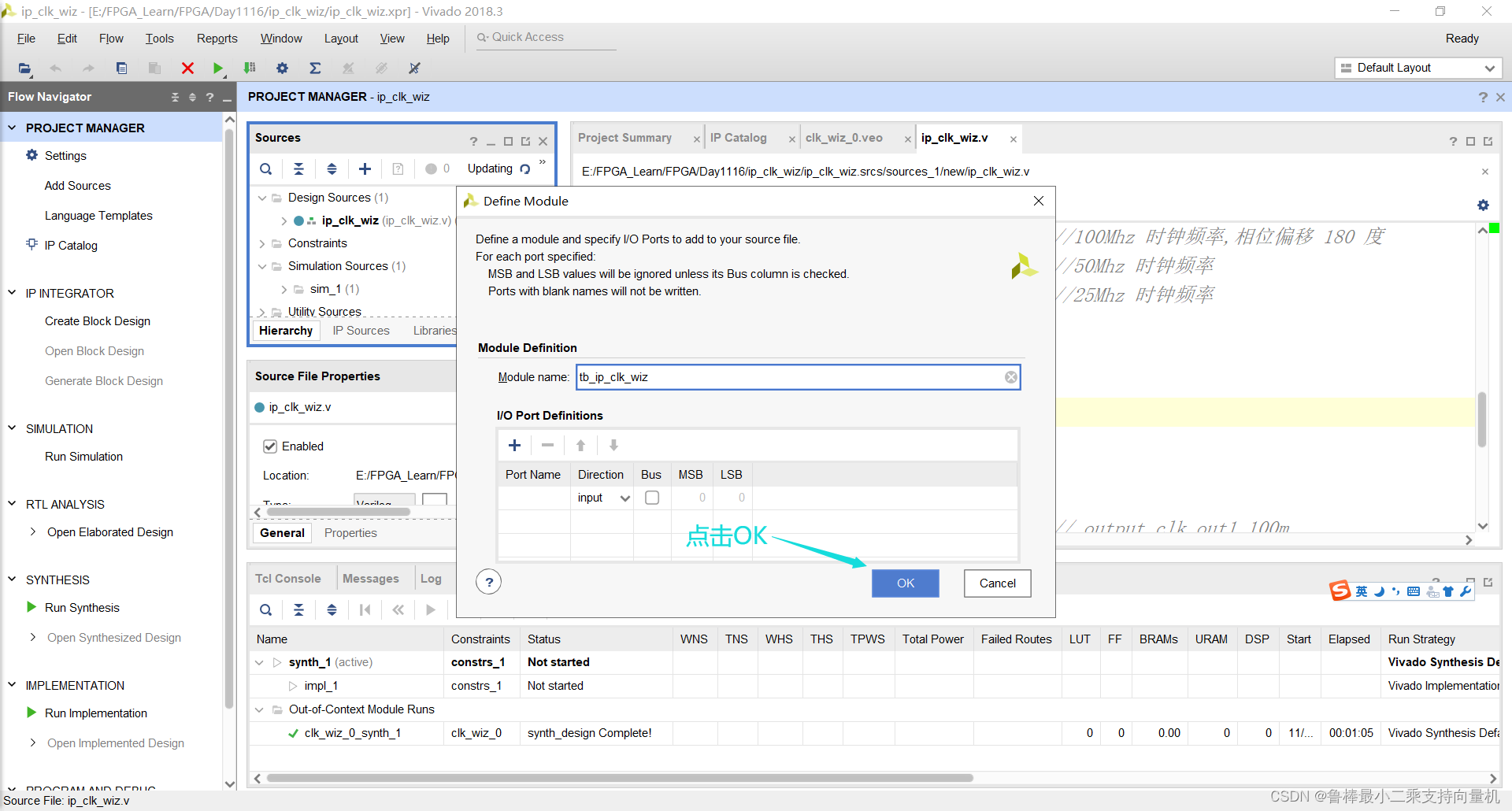Open the Flow Navigator help icon
The image size is (1512, 811).
click(x=209, y=97)
